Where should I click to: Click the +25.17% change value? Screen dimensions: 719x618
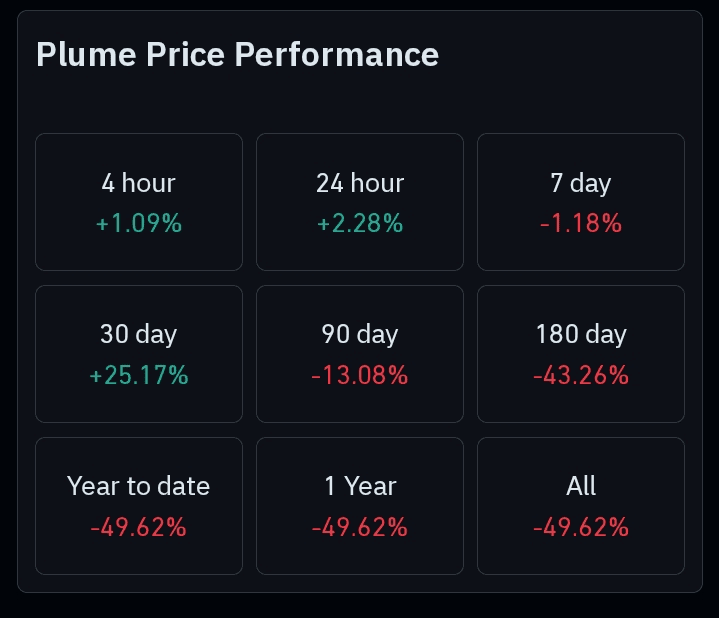138,375
